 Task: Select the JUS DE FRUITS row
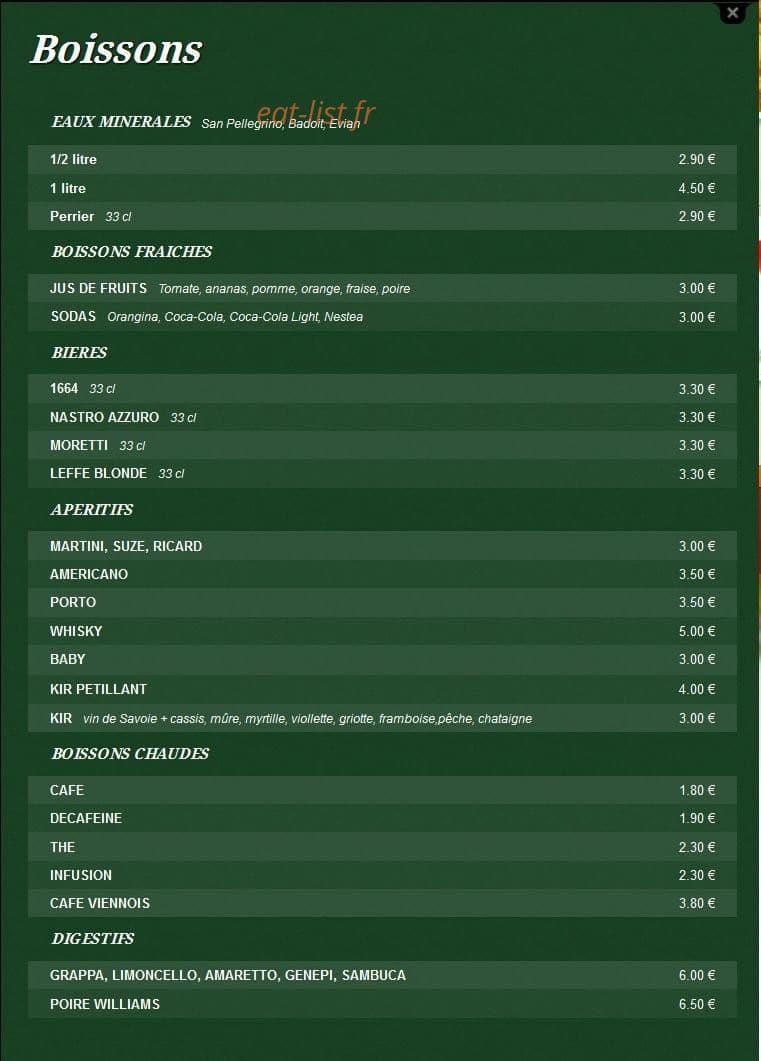coord(382,288)
